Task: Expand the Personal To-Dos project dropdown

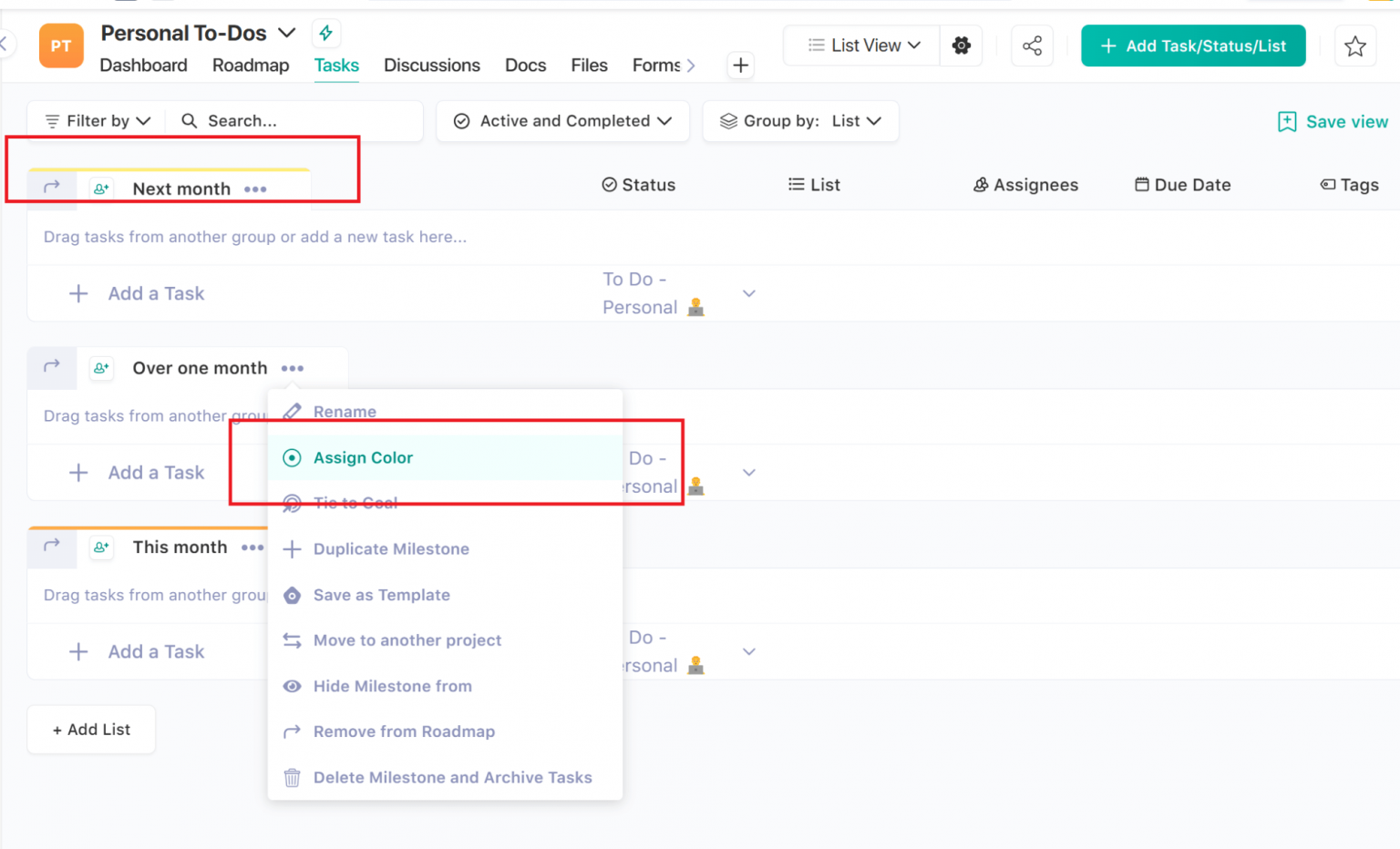Action: [x=286, y=33]
